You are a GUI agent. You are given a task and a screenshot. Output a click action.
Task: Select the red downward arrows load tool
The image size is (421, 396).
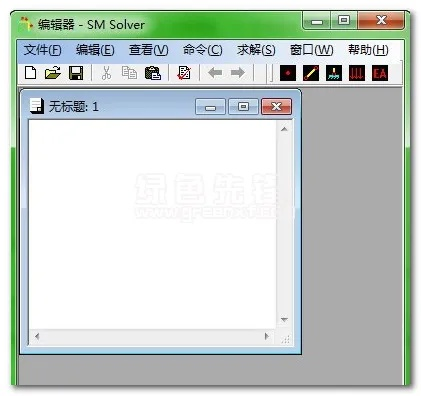pos(357,73)
